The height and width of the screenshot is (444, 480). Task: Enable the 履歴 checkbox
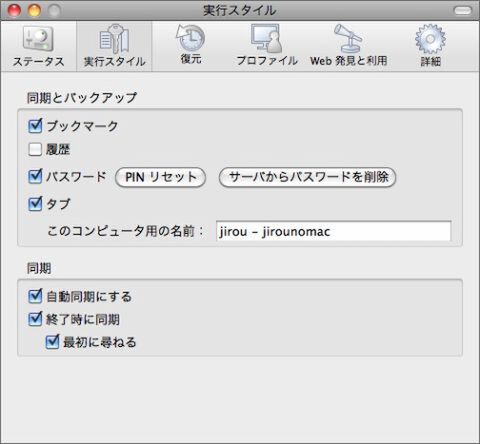tap(35, 149)
